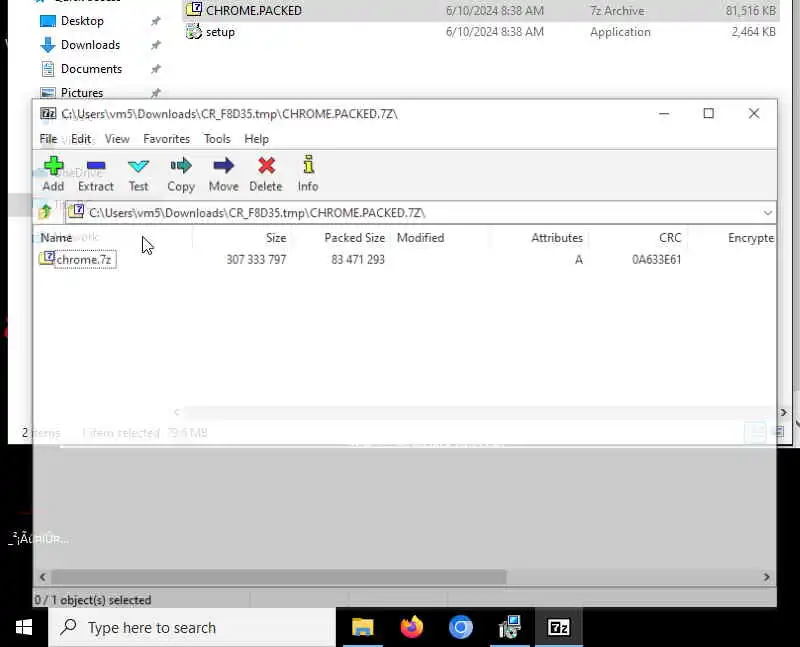800x647 pixels.
Task: Sort by the Packed Size column
Action: tap(355, 238)
